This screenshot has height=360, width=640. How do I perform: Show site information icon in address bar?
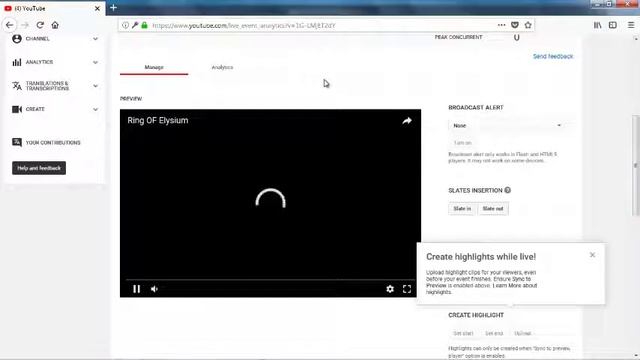[125, 25]
